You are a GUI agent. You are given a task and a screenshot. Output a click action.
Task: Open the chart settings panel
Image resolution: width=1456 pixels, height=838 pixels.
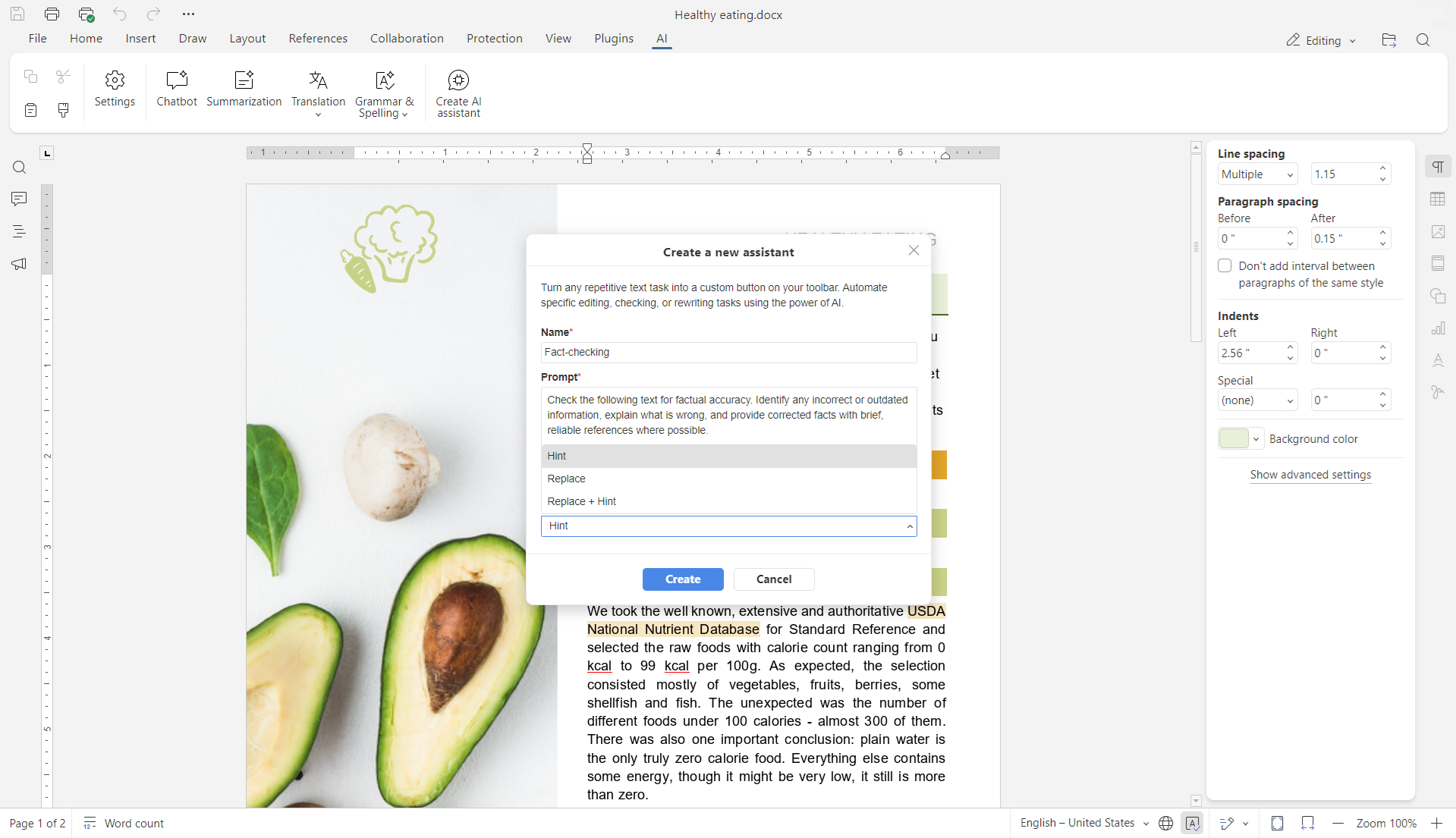(1439, 328)
